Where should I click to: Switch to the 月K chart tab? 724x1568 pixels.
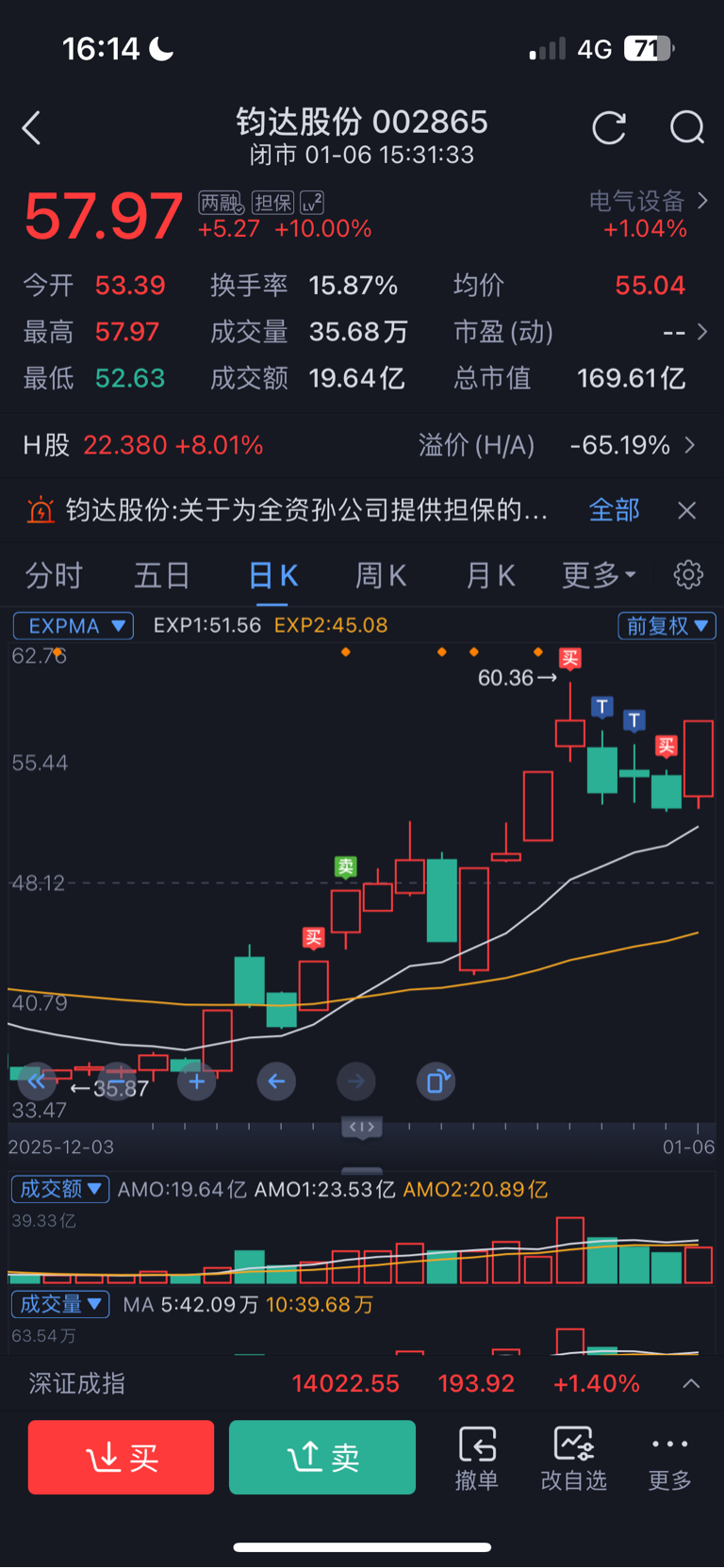tap(490, 575)
